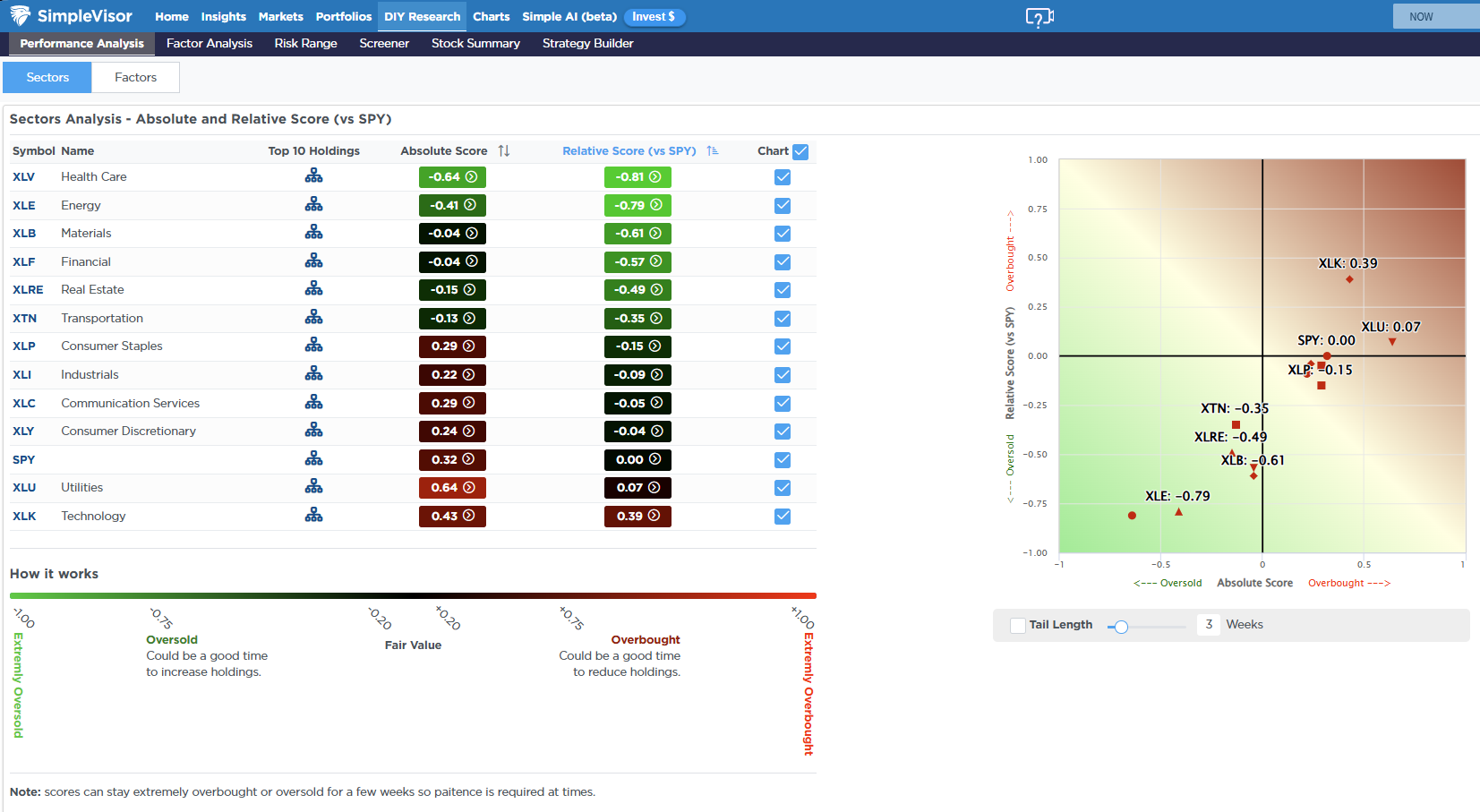Open Factor Analysis menu item
Image resolution: width=1480 pixels, height=812 pixels.
click(x=210, y=43)
